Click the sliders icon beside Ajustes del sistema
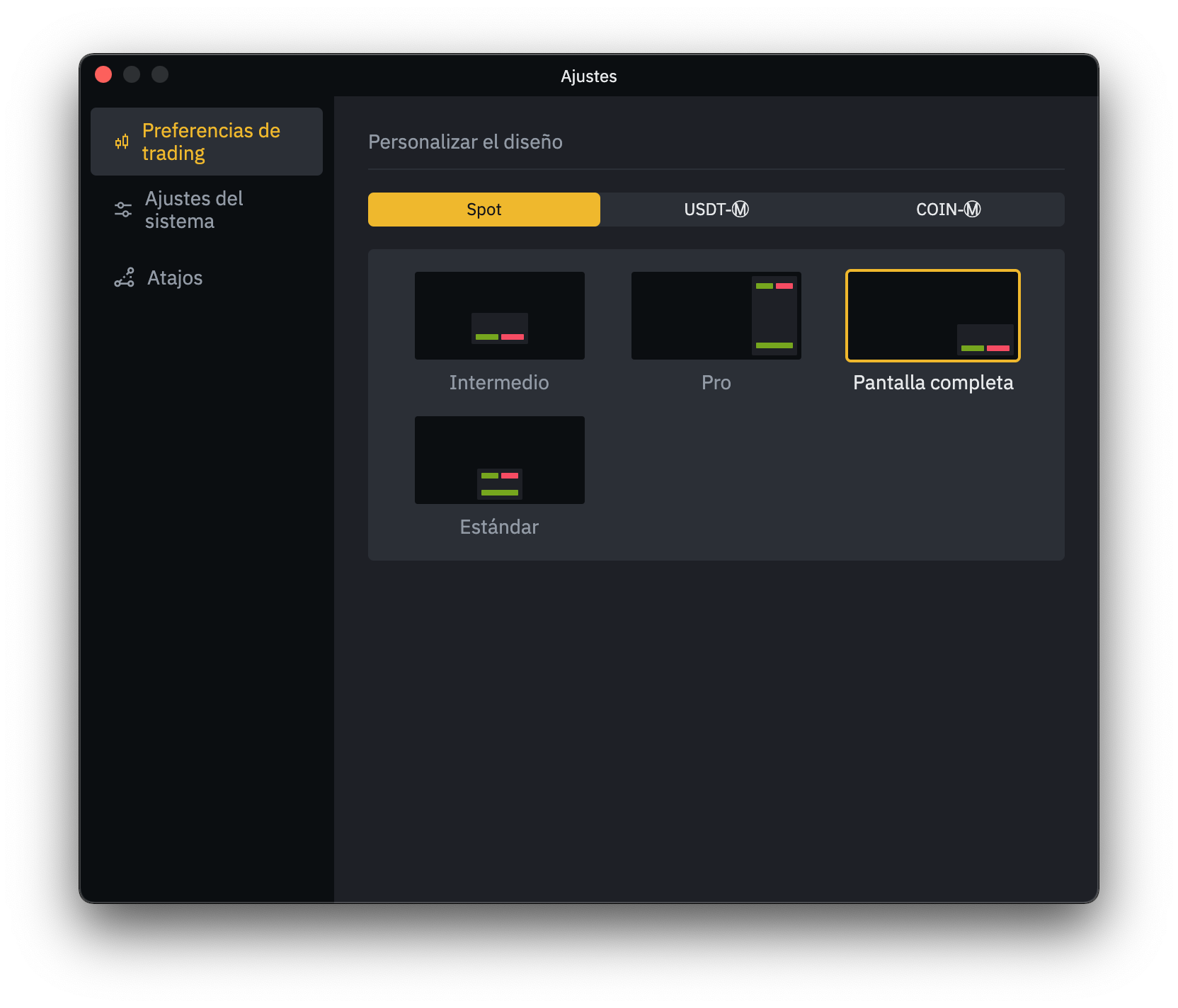This screenshot has height=1008, width=1178. pos(123,210)
